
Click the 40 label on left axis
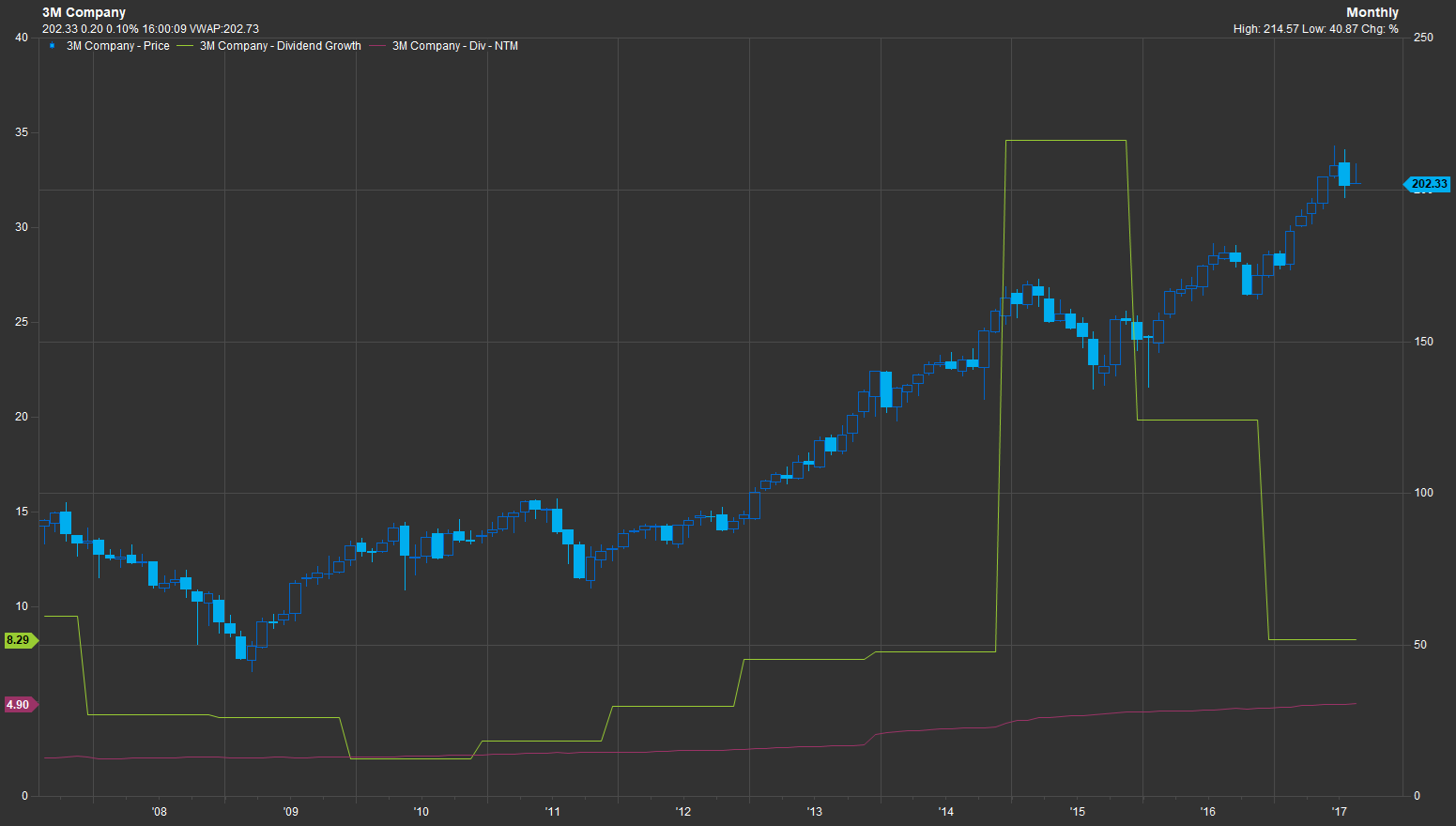point(22,38)
